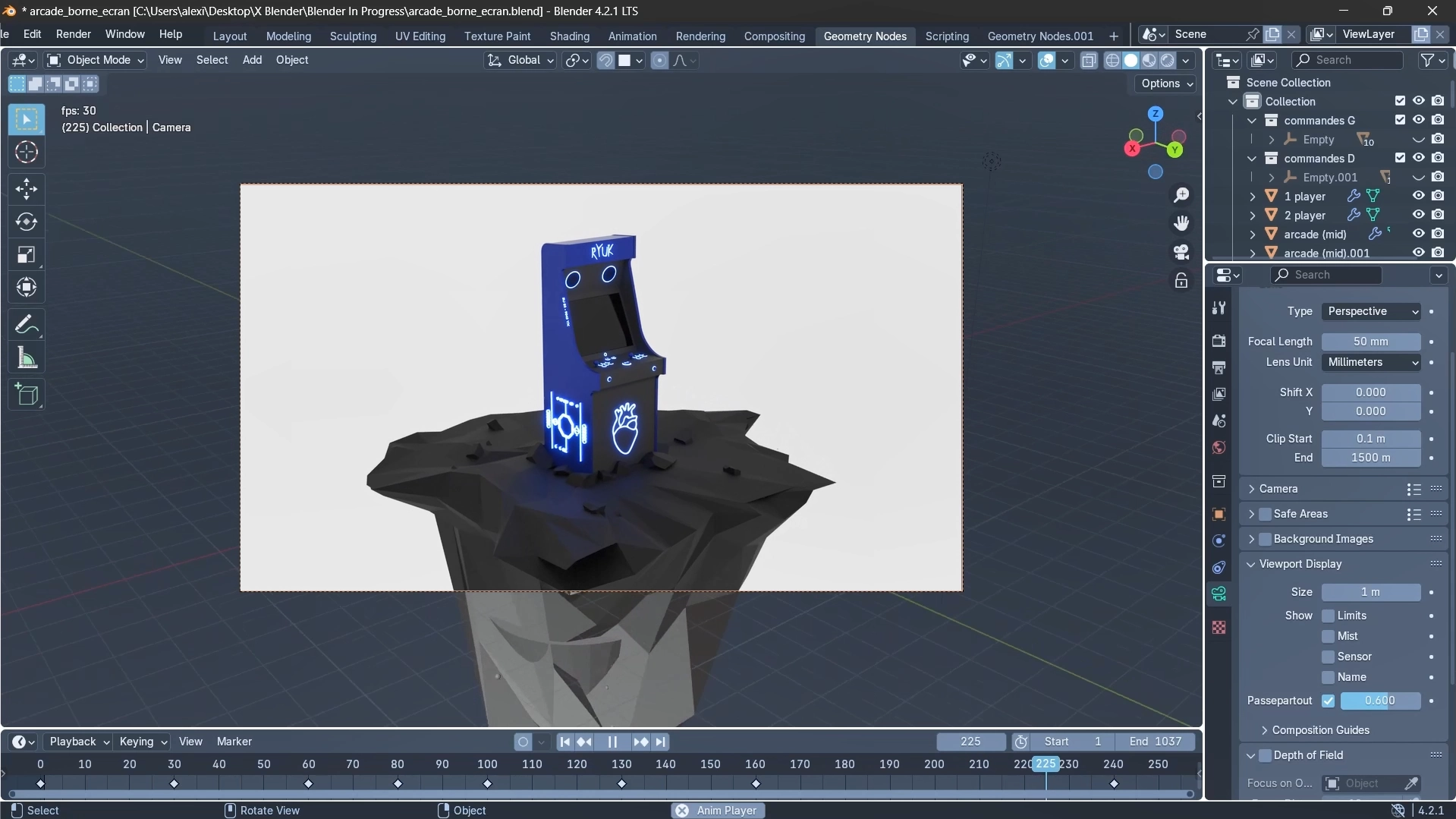
Task: Open the Modifier Properties tab in the sidebar
Action: tap(1219, 540)
